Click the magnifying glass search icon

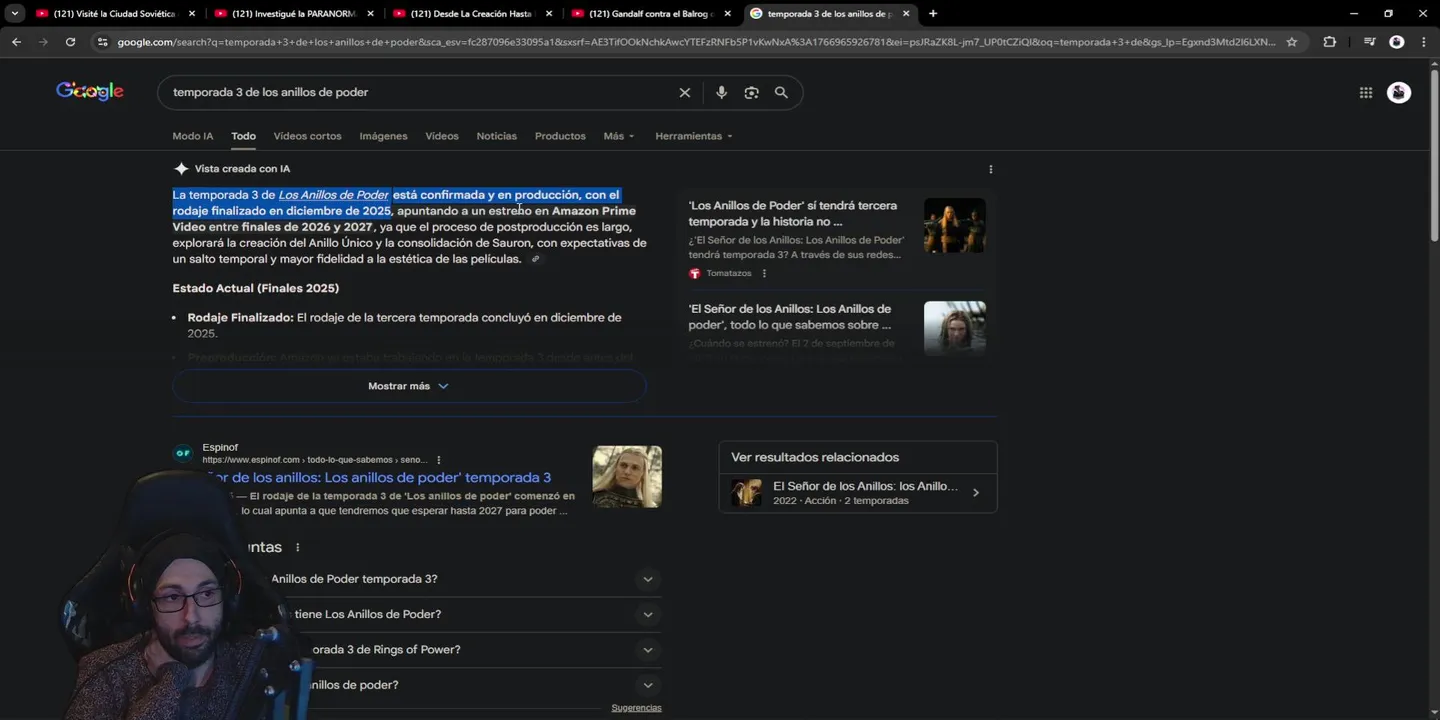coord(781,92)
